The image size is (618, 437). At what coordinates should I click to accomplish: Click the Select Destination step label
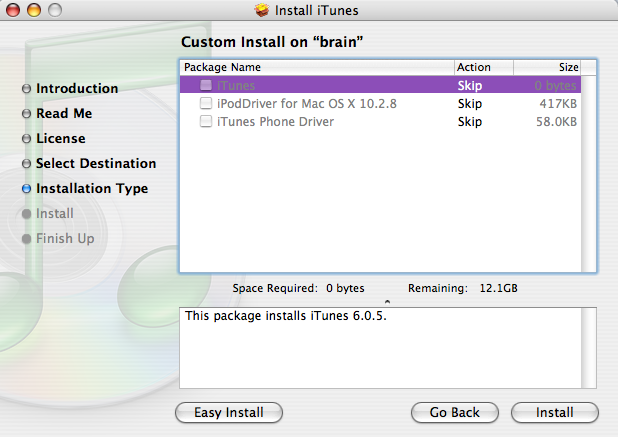point(96,164)
